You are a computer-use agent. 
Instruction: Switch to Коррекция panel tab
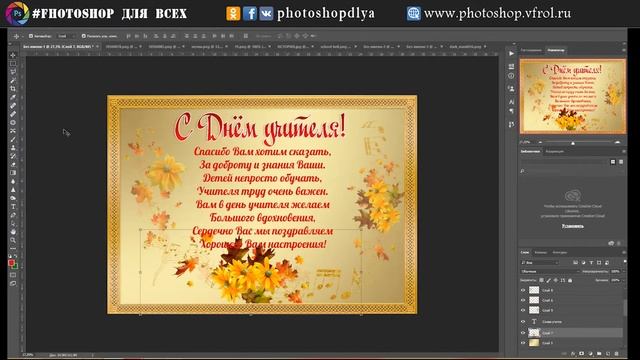tap(555, 151)
